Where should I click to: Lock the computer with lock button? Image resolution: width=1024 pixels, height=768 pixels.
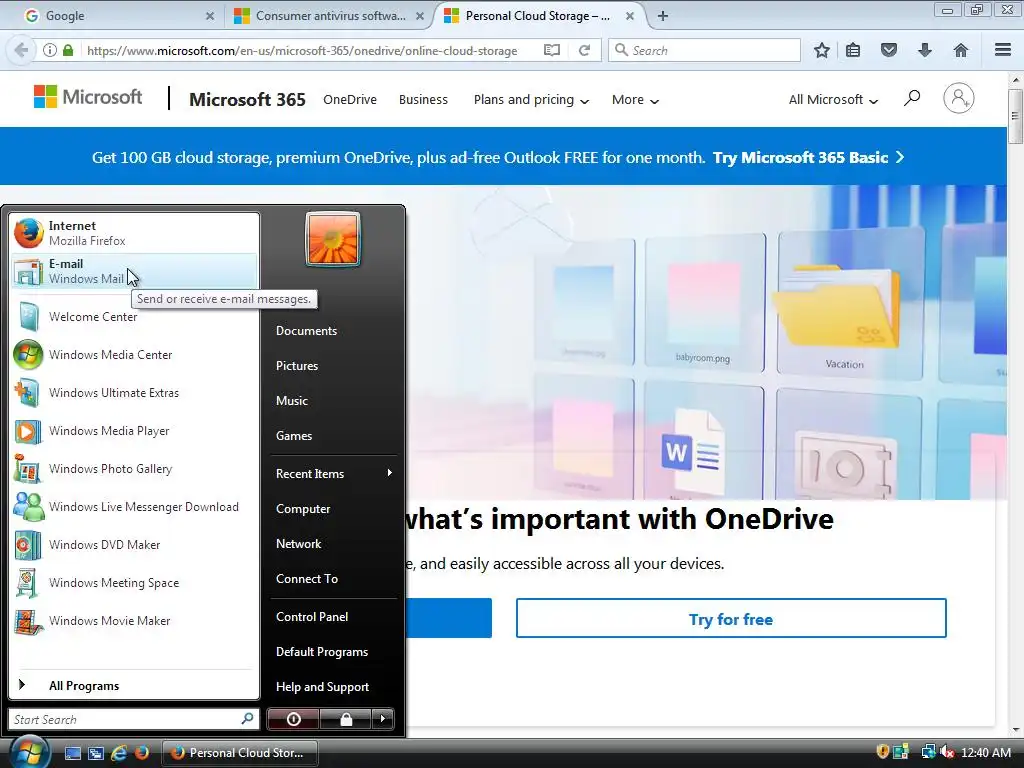click(345, 719)
